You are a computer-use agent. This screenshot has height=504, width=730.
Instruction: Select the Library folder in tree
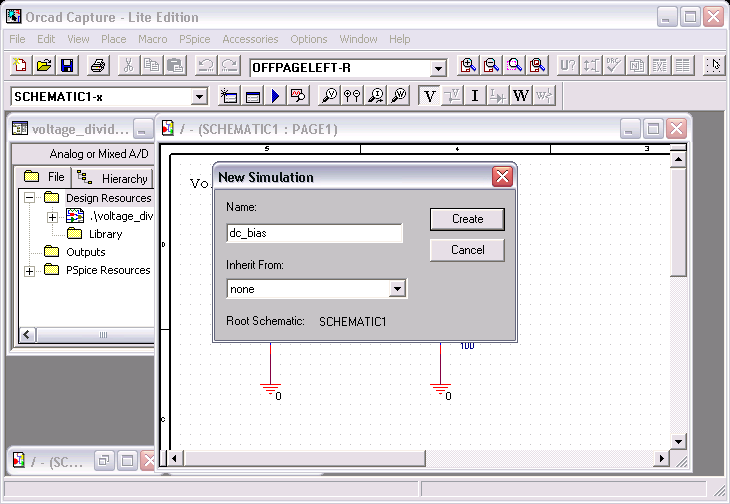pos(95,234)
